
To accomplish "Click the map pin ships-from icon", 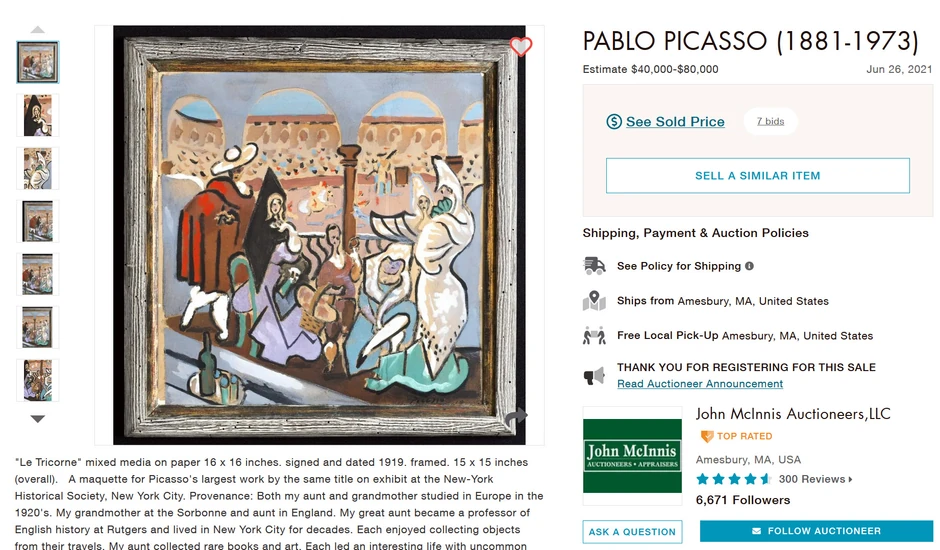I will click(595, 301).
